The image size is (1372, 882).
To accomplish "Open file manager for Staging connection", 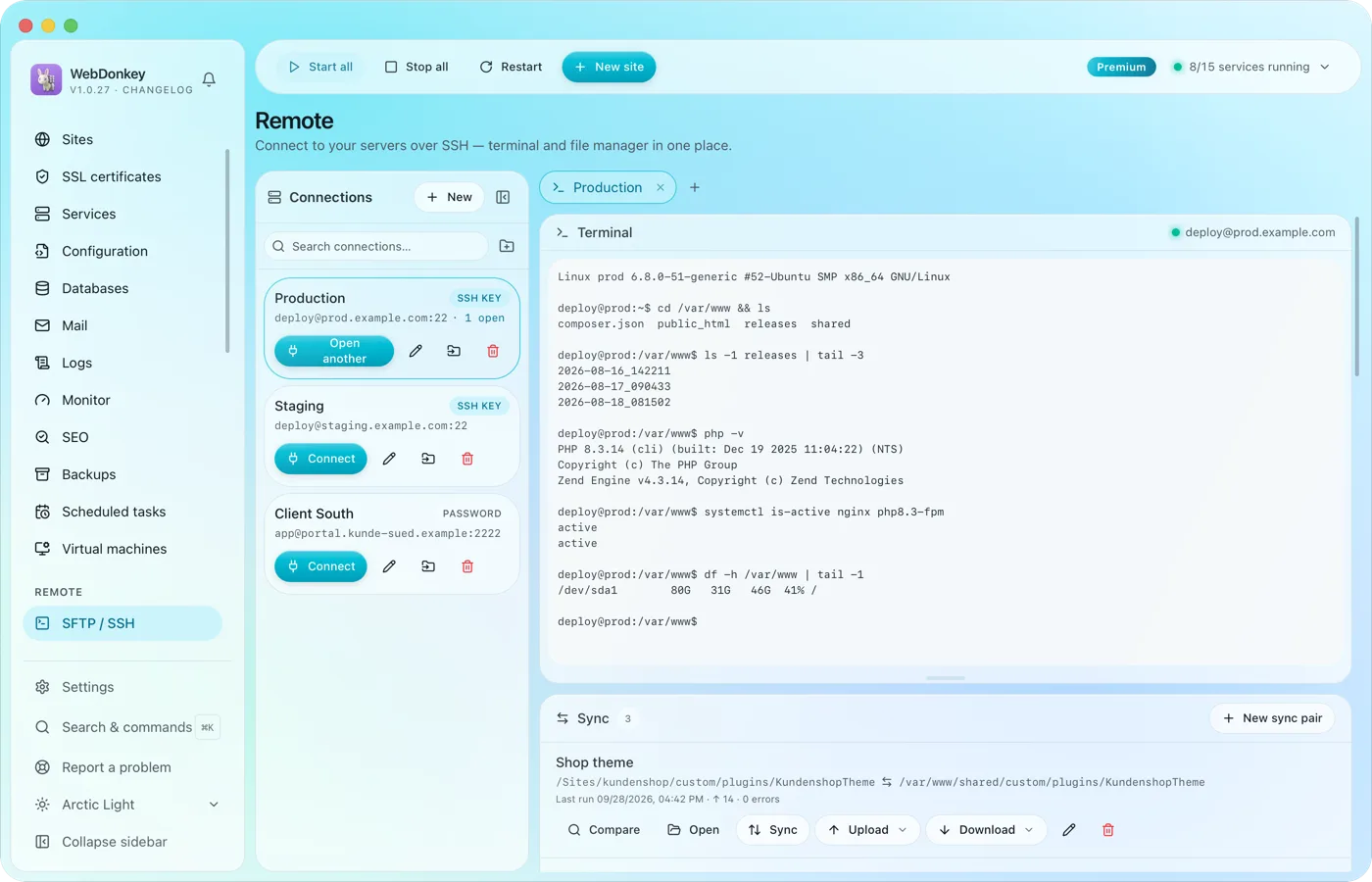I will click(x=428, y=459).
